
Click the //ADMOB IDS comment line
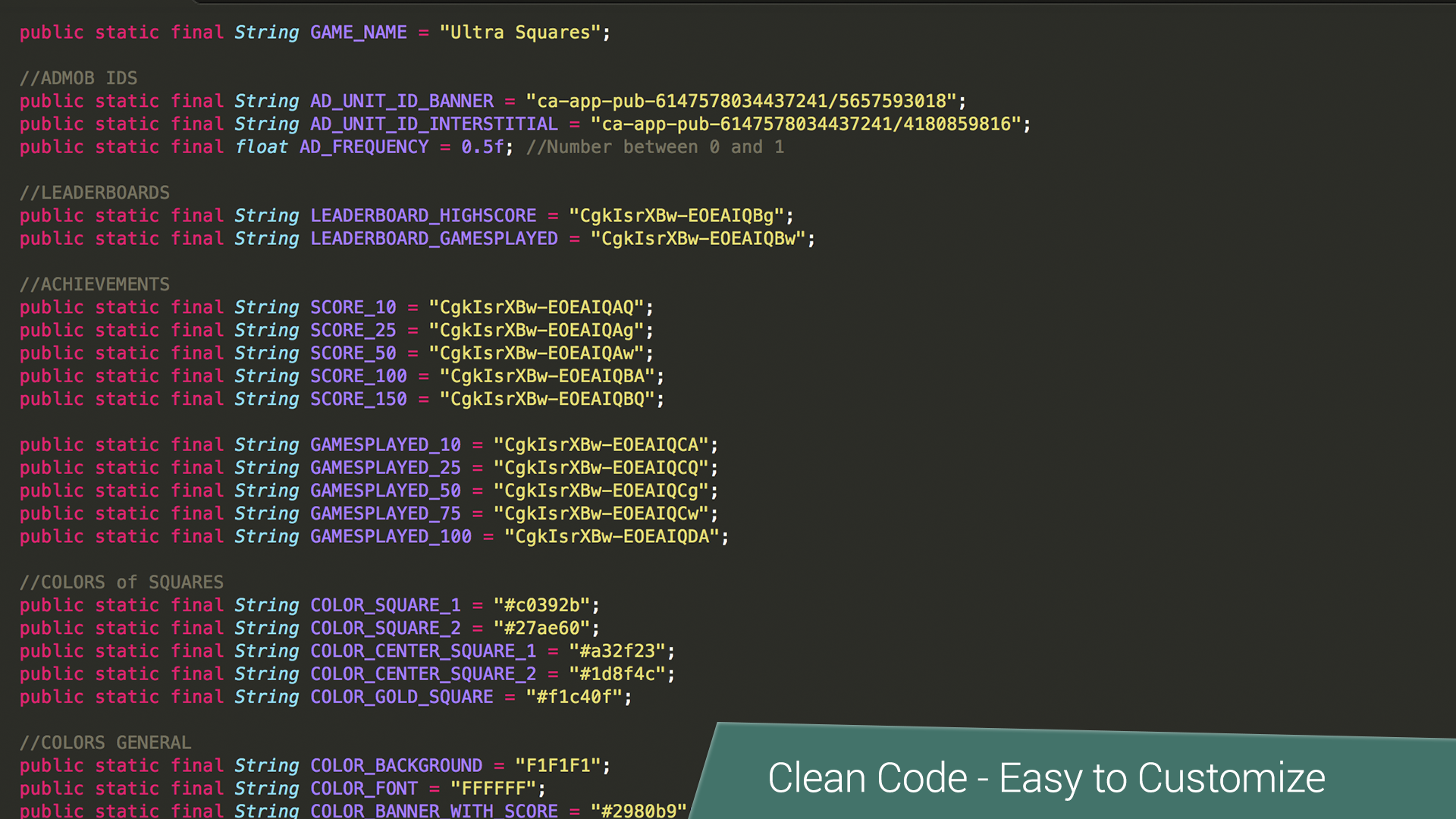click(x=78, y=78)
